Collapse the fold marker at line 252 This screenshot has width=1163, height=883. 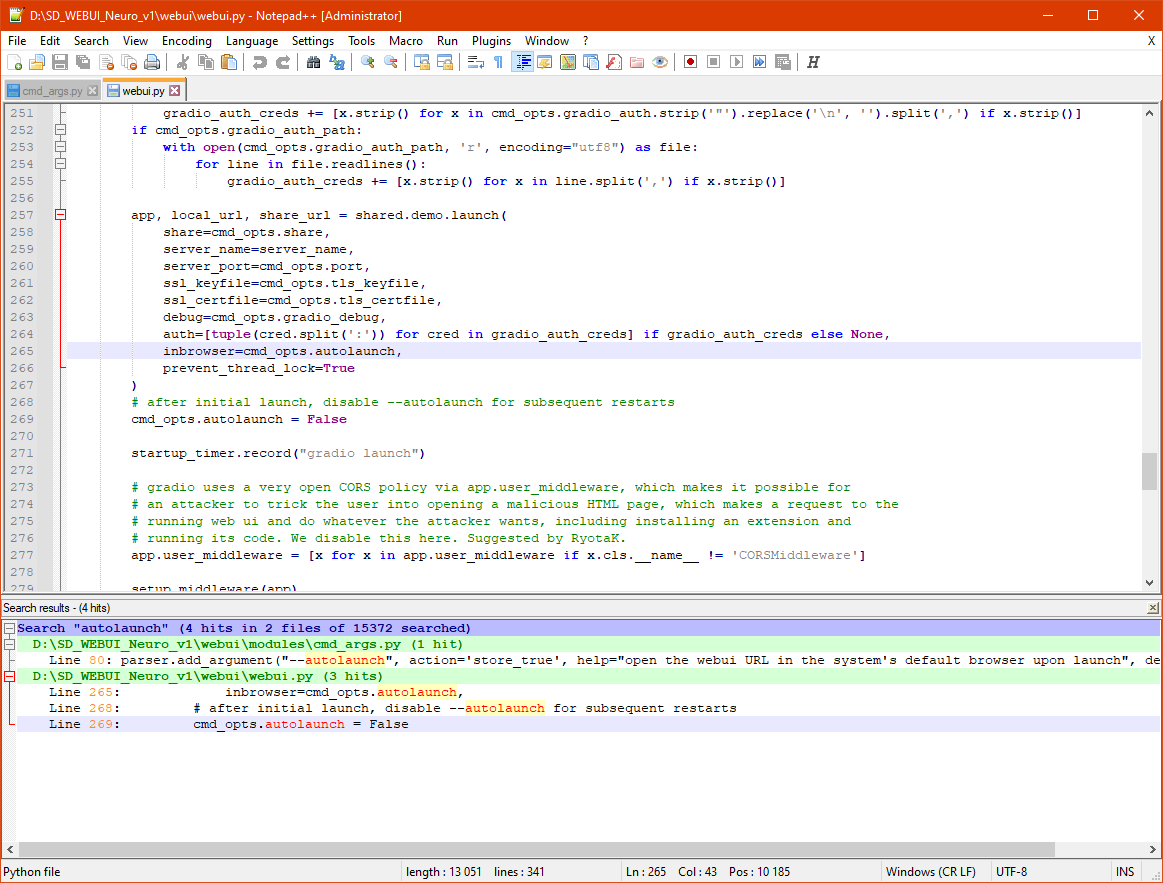point(60,130)
